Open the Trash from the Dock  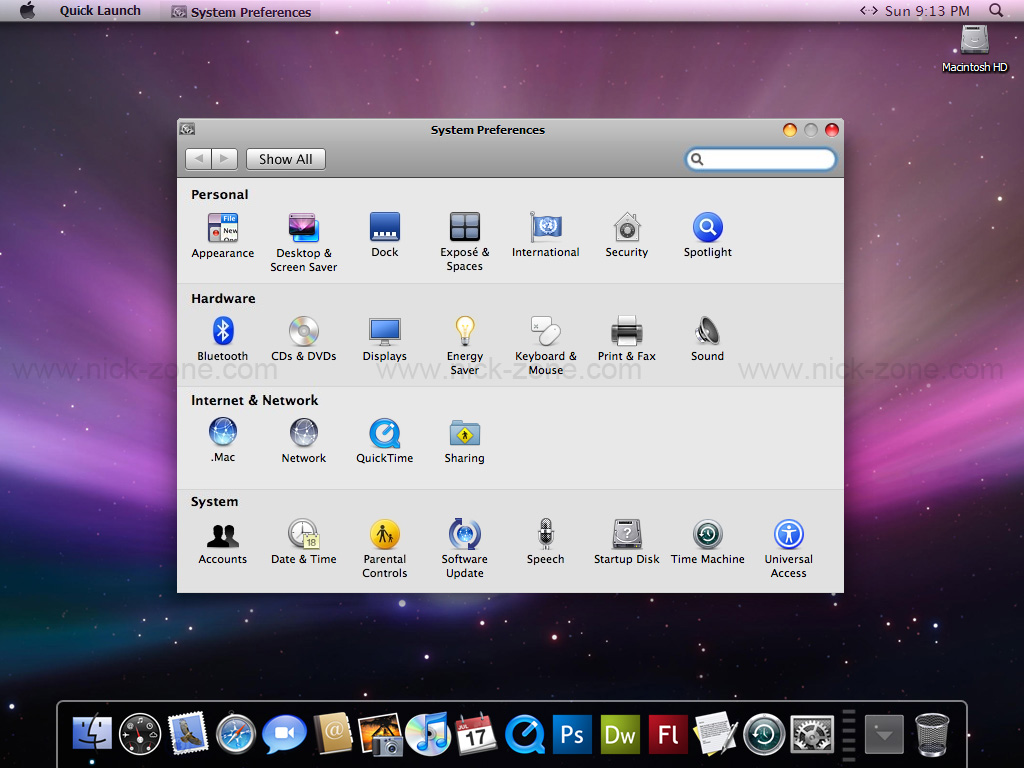932,733
